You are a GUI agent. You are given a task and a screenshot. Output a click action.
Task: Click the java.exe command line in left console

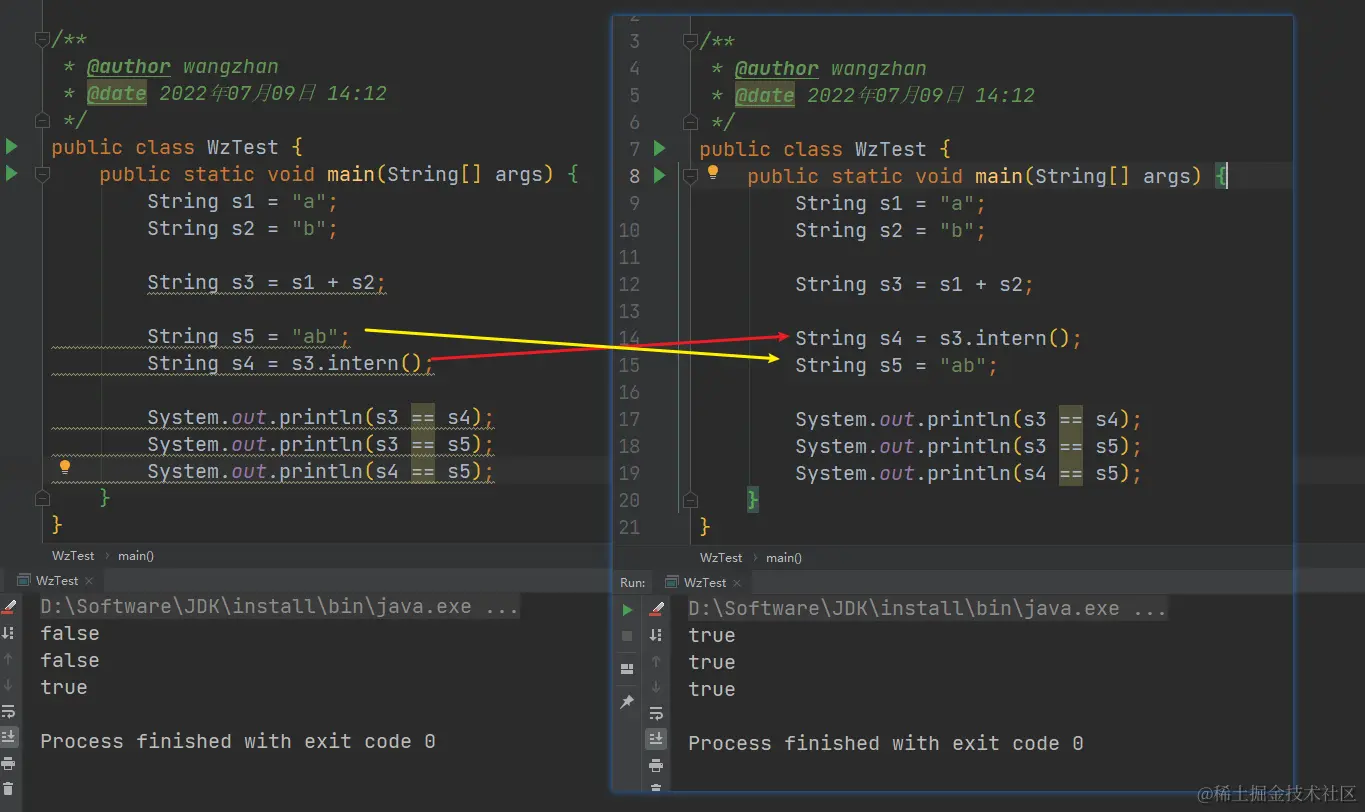coord(279,606)
